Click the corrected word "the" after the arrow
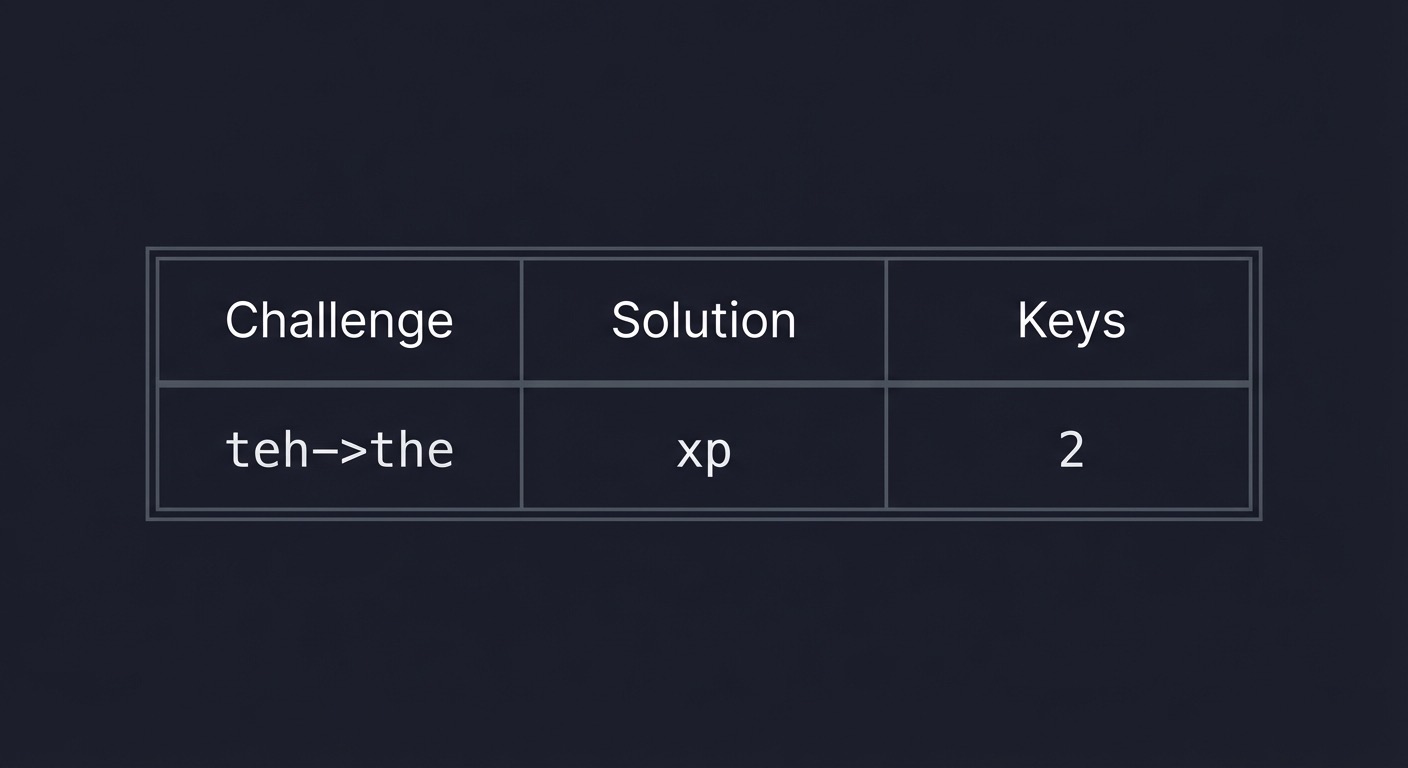This screenshot has width=1408, height=768. pos(414,450)
